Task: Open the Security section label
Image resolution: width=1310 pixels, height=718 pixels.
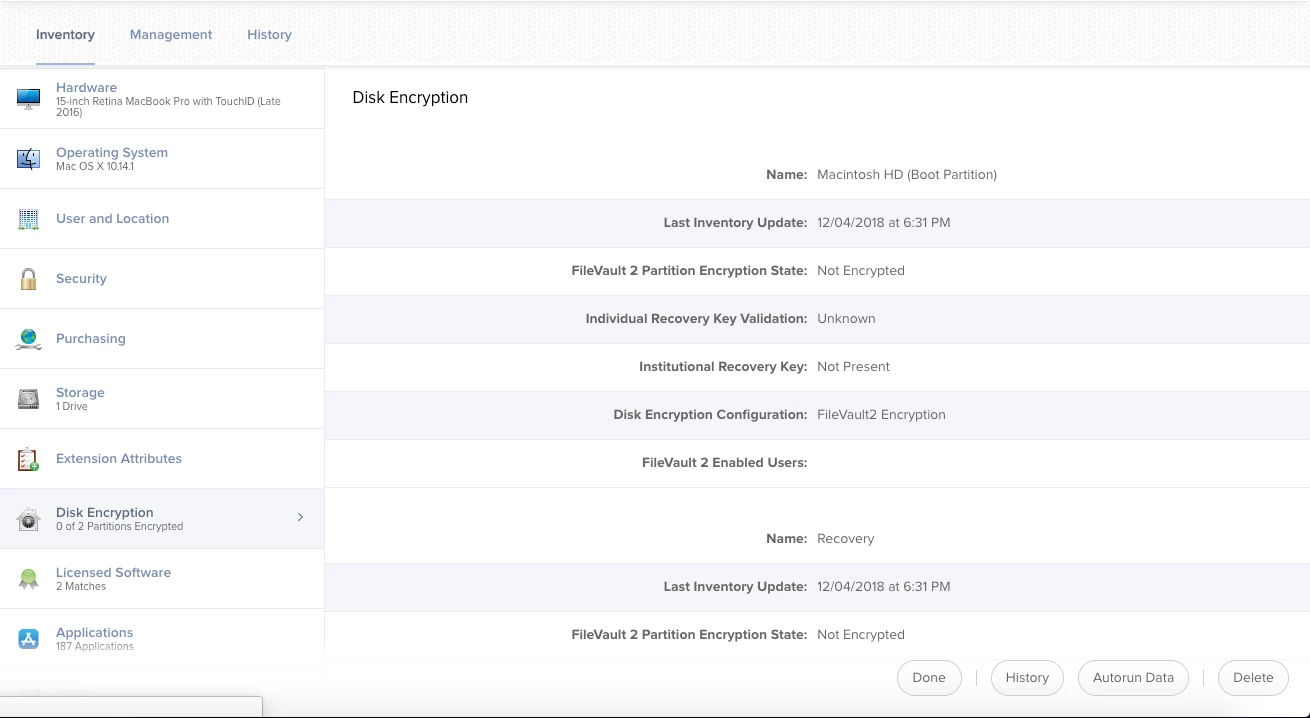Action: (81, 278)
